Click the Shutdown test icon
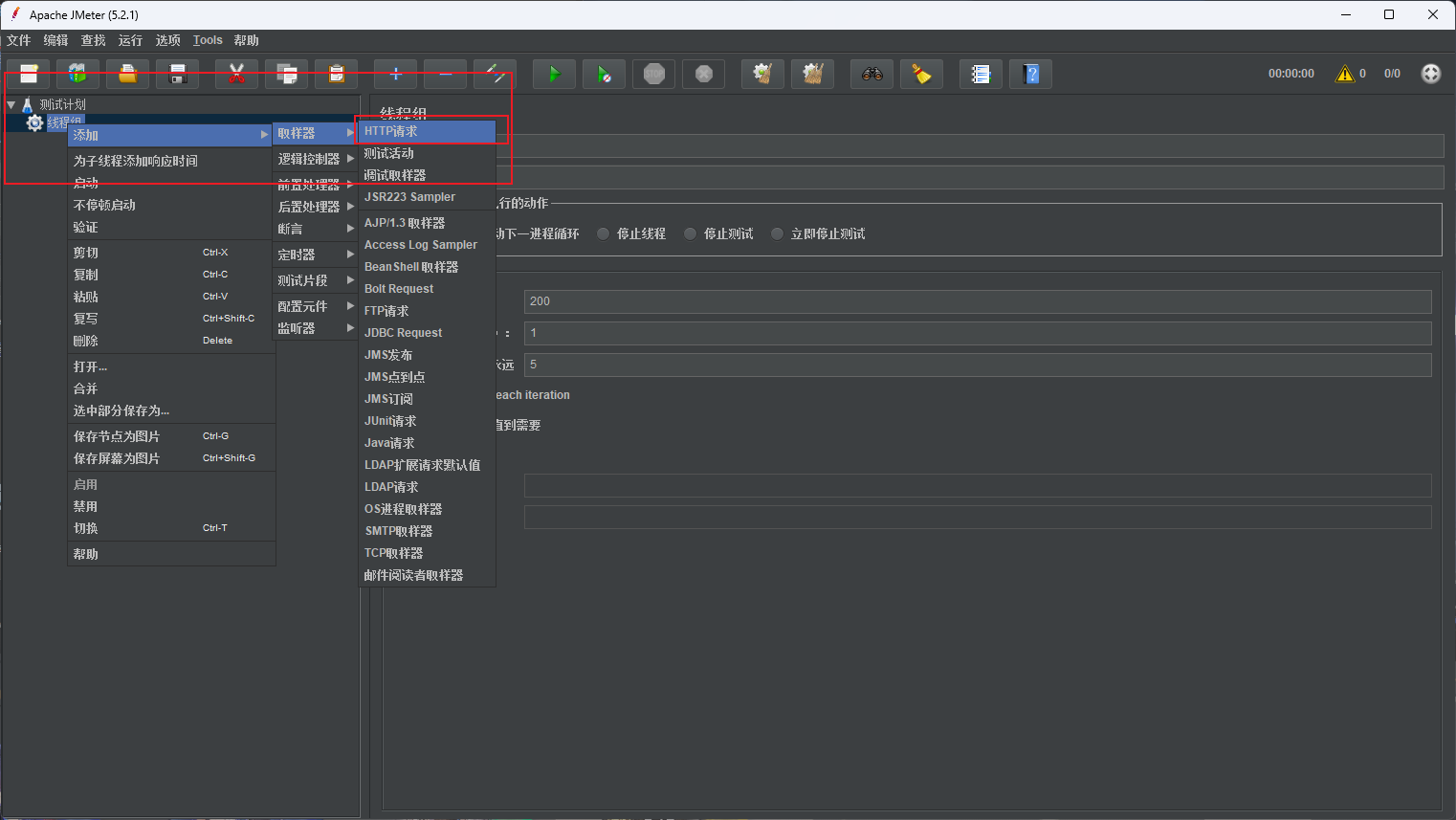Viewport: 1456px width, 820px height. click(703, 74)
